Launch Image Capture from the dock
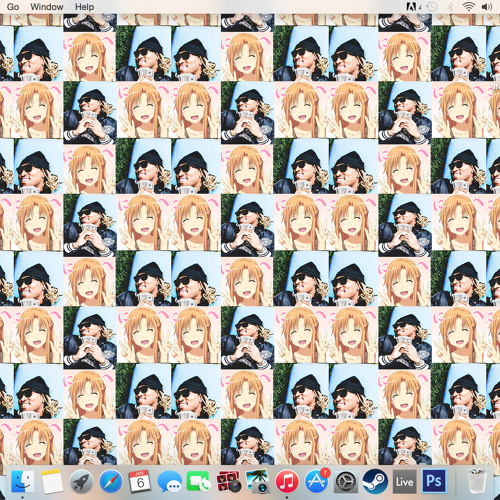This screenshot has height=500, width=500. click(x=257, y=481)
